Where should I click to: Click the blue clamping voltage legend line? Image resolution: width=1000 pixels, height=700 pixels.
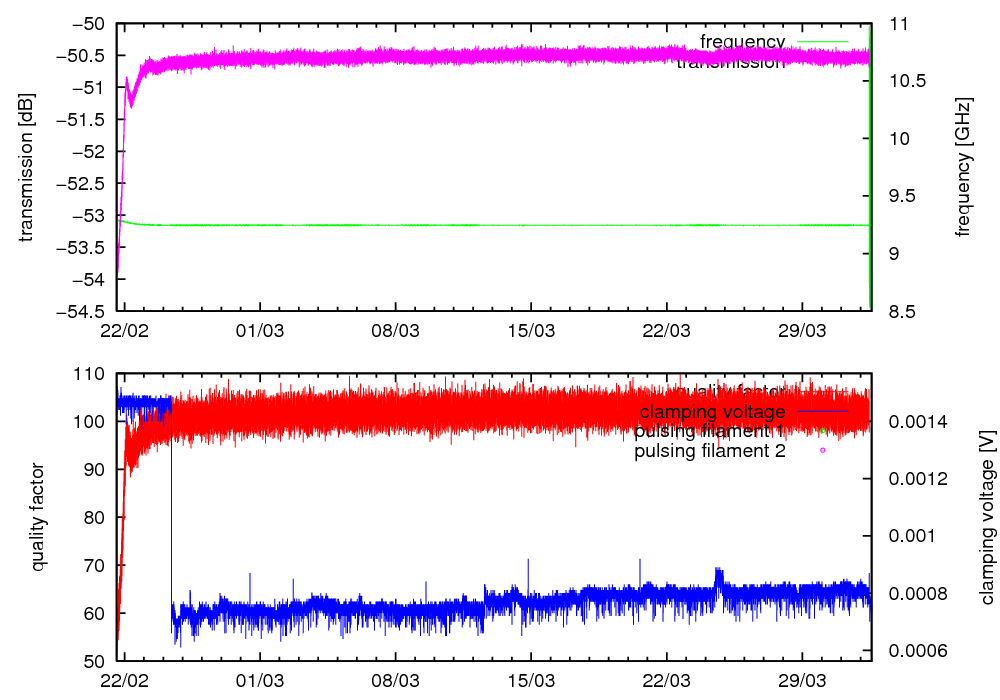821,411
